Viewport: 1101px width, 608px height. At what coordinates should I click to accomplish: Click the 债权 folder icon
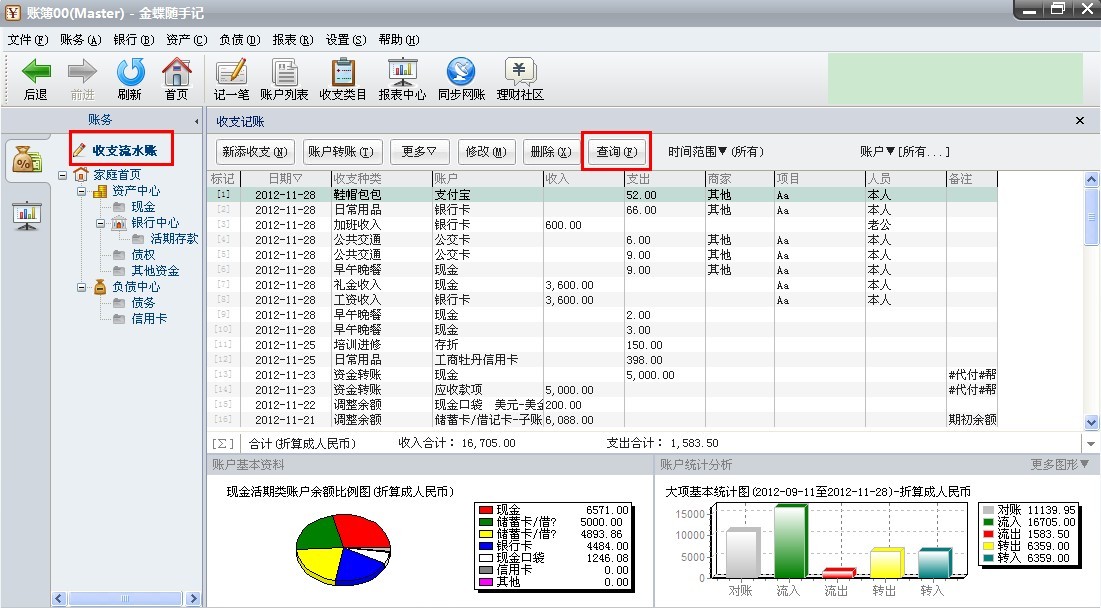(x=119, y=255)
